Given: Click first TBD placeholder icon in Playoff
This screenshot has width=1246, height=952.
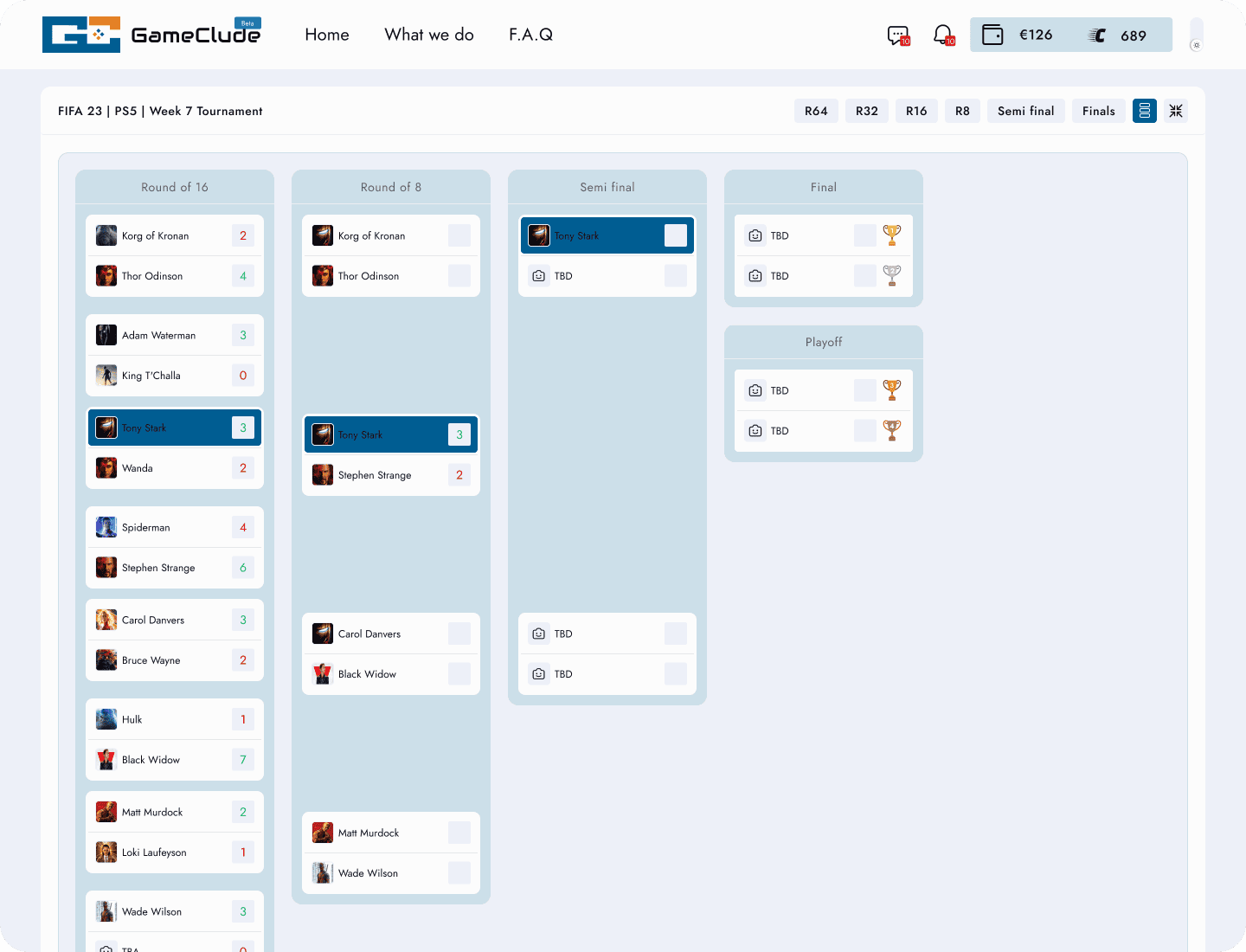Looking at the screenshot, I should pyautogui.click(x=755, y=390).
